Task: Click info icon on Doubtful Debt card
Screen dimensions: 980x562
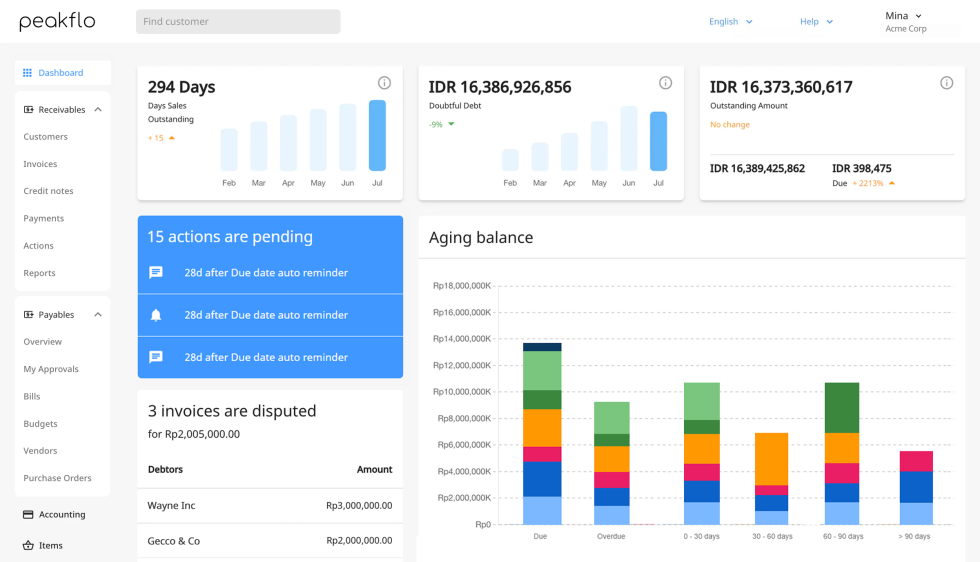Action: pyautogui.click(x=665, y=83)
